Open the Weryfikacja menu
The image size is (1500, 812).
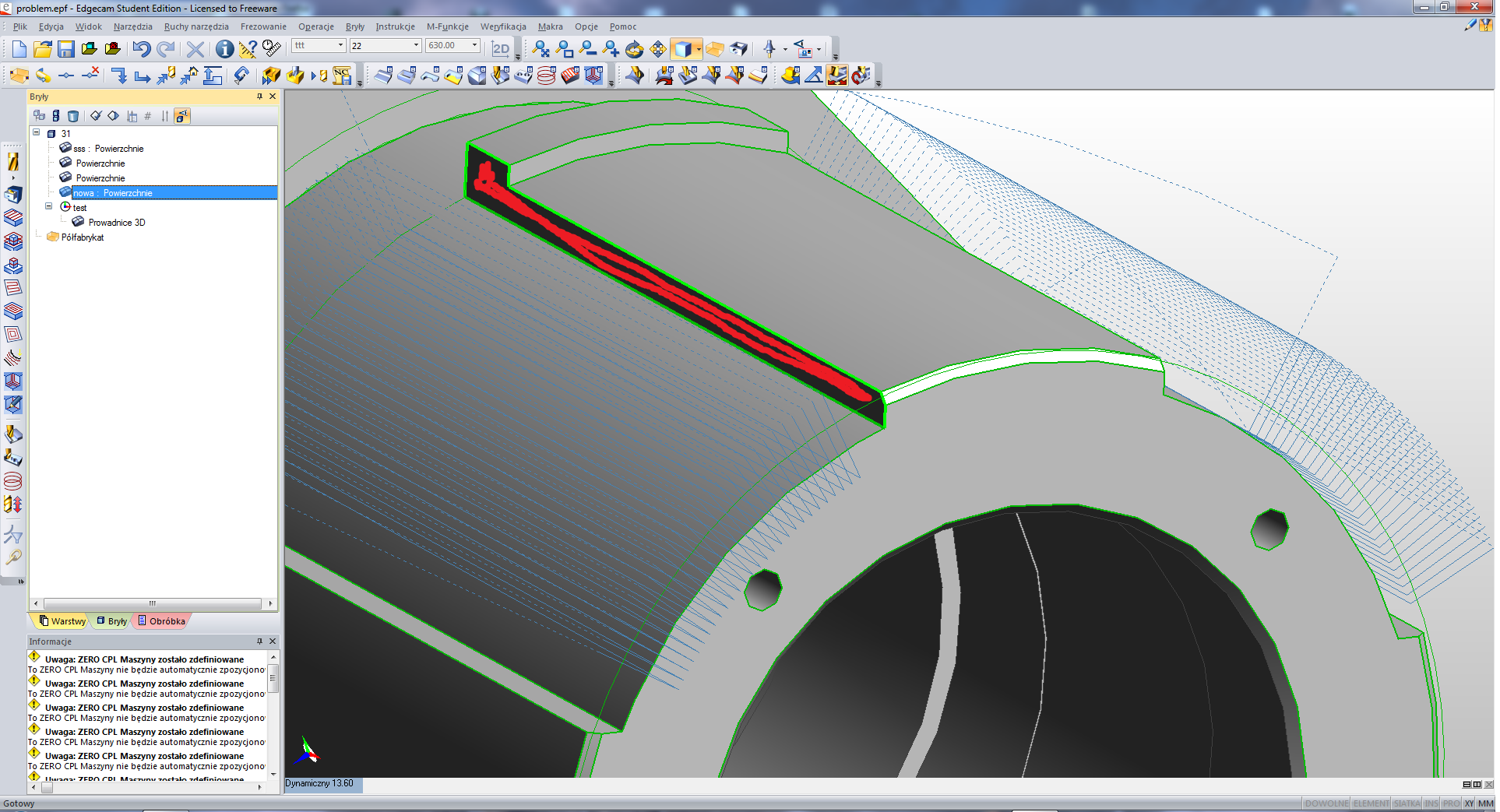[503, 26]
